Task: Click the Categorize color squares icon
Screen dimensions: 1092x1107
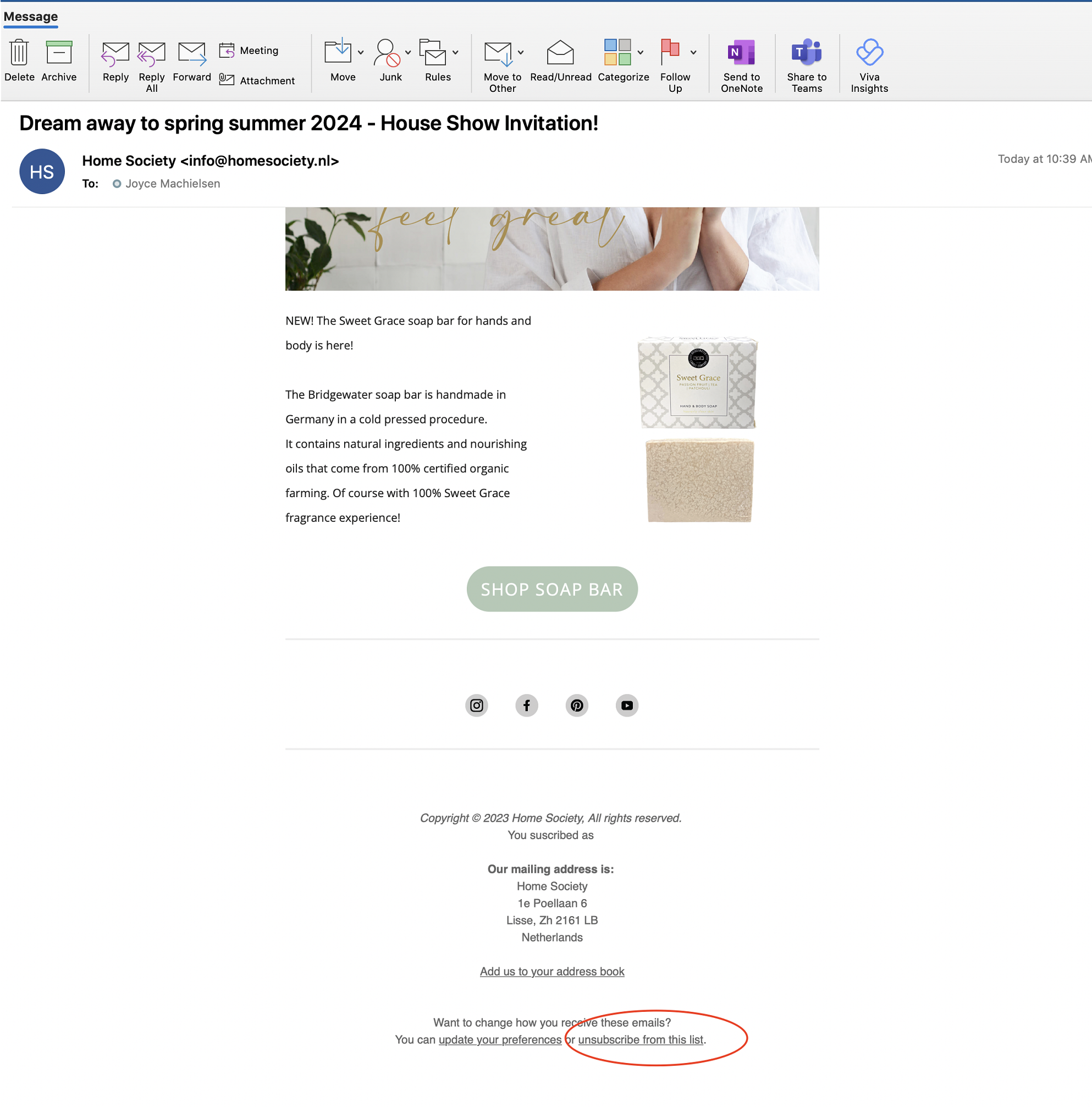Action: click(x=617, y=53)
